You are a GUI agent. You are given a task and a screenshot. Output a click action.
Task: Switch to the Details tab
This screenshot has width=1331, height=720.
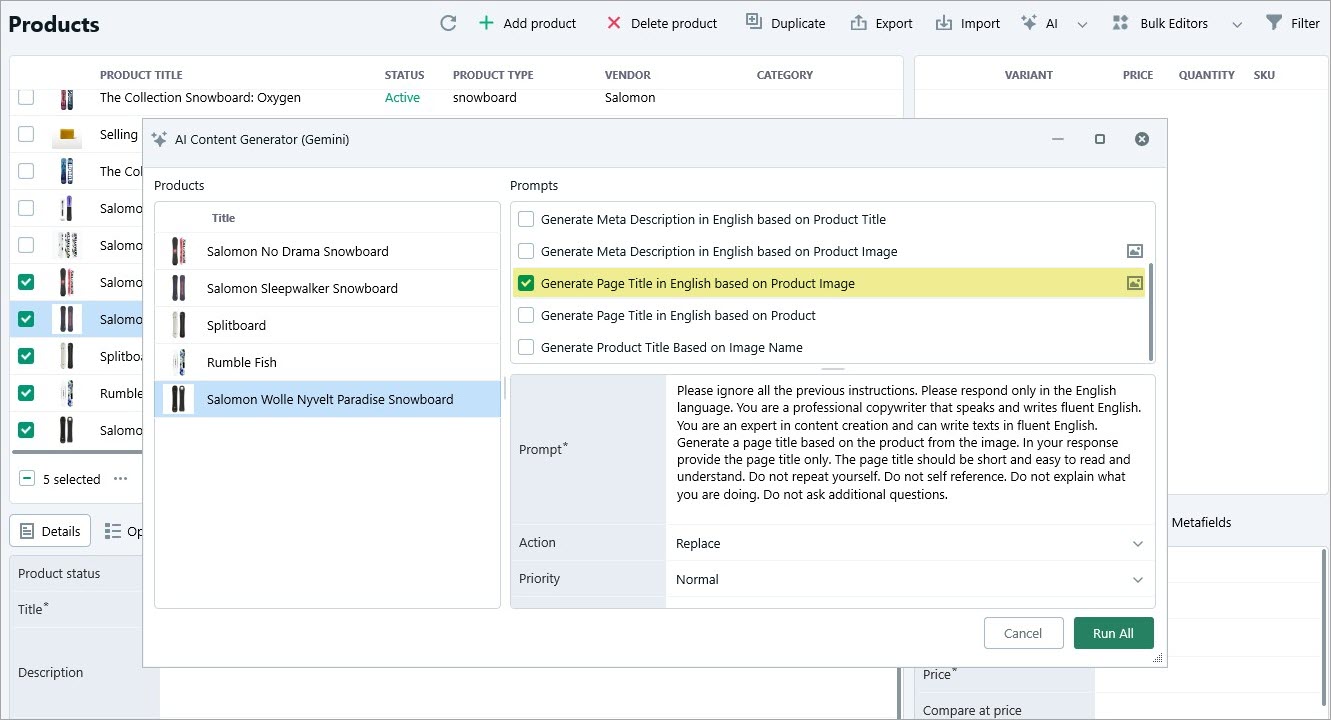(49, 530)
